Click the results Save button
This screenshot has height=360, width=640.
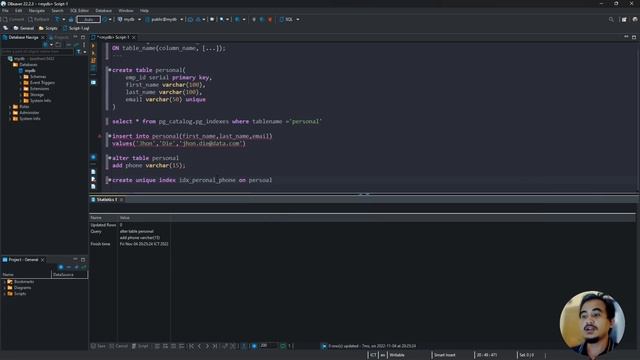click(98, 346)
